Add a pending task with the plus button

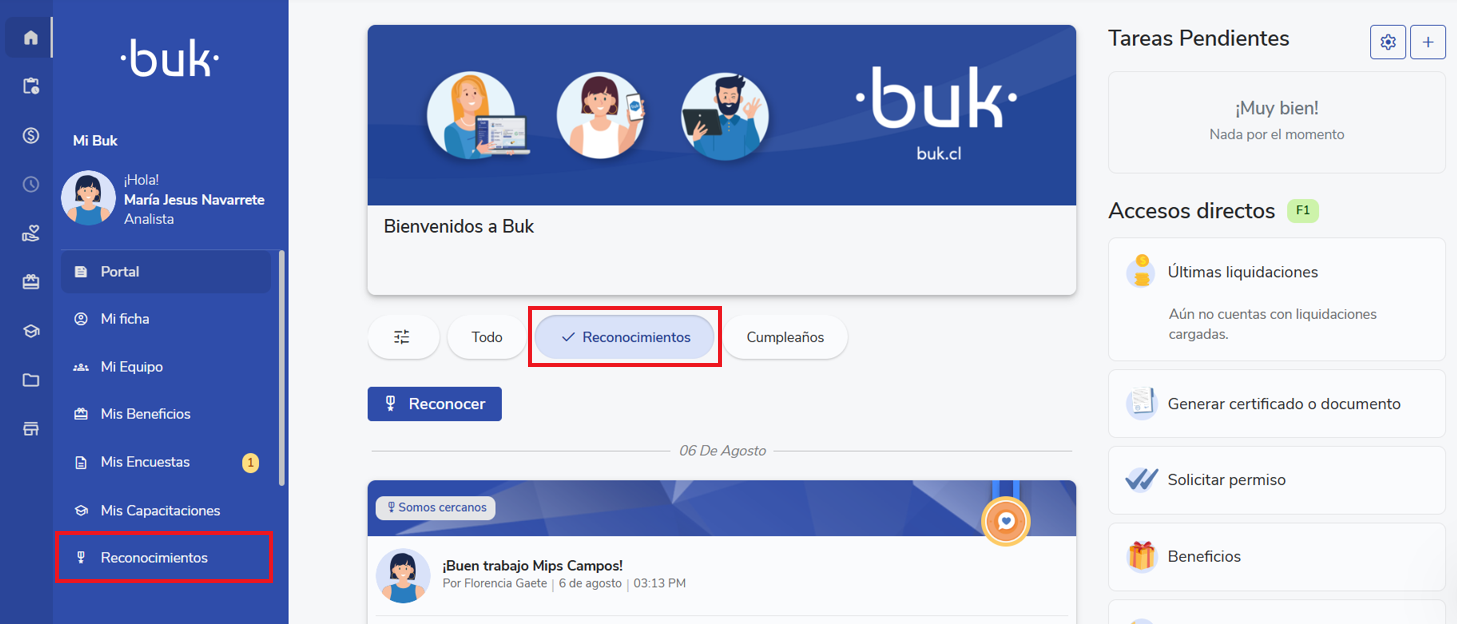click(1428, 42)
